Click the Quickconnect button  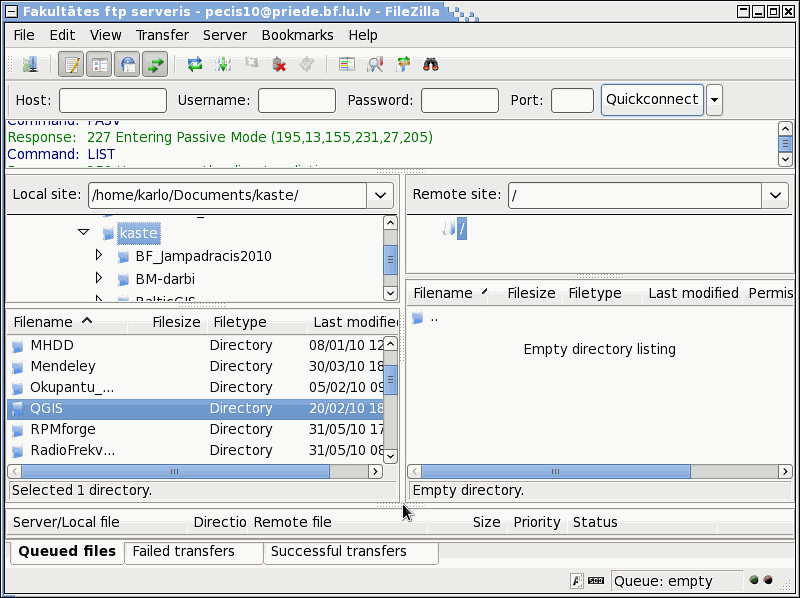(652, 99)
